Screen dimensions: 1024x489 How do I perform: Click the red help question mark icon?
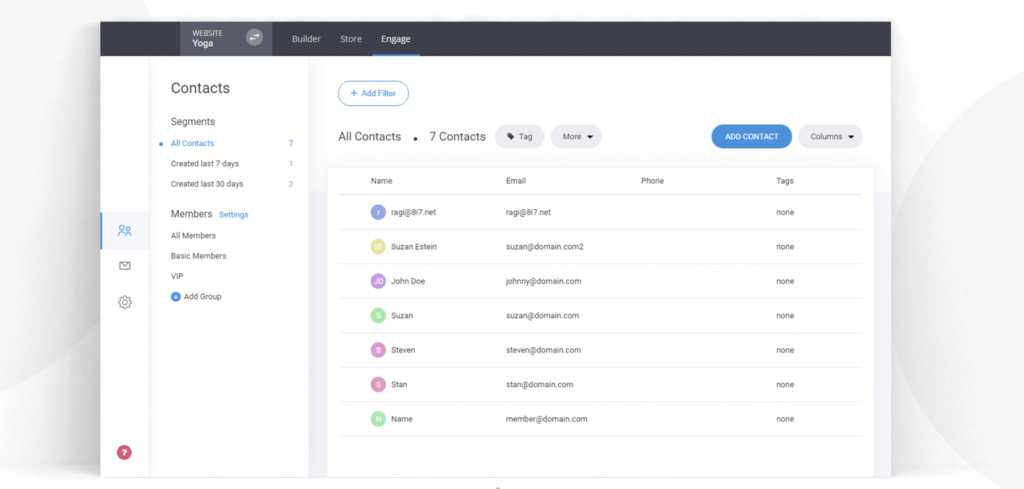point(124,452)
